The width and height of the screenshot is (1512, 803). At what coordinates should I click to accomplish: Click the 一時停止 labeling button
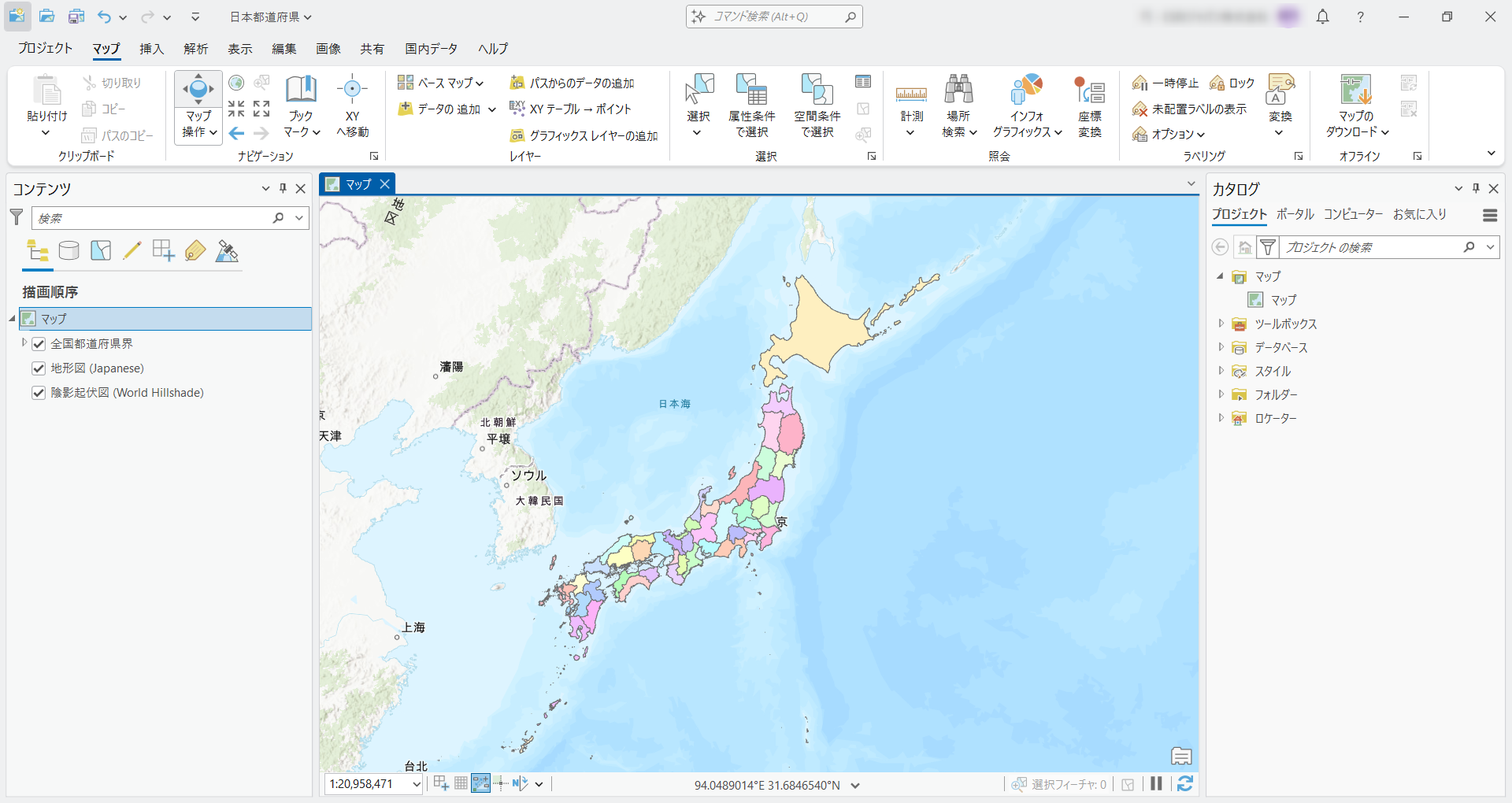(1165, 83)
